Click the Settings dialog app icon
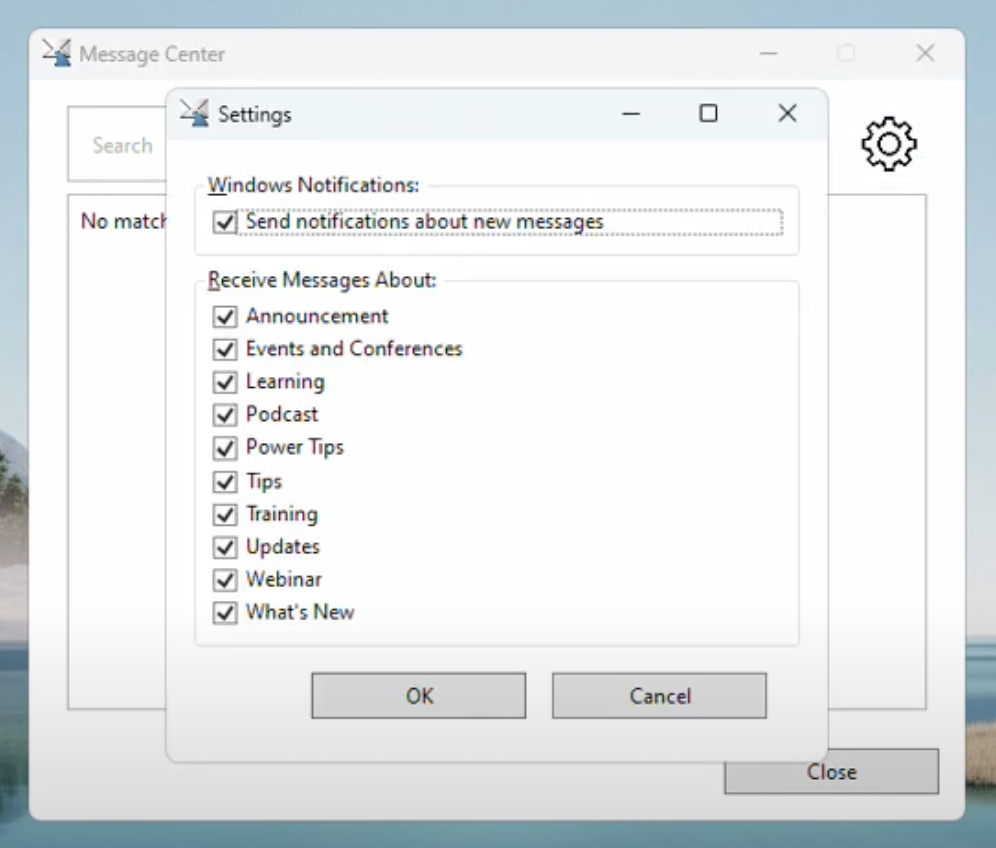The height and width of the screenshot is (848, 996). tap(194, 113)
